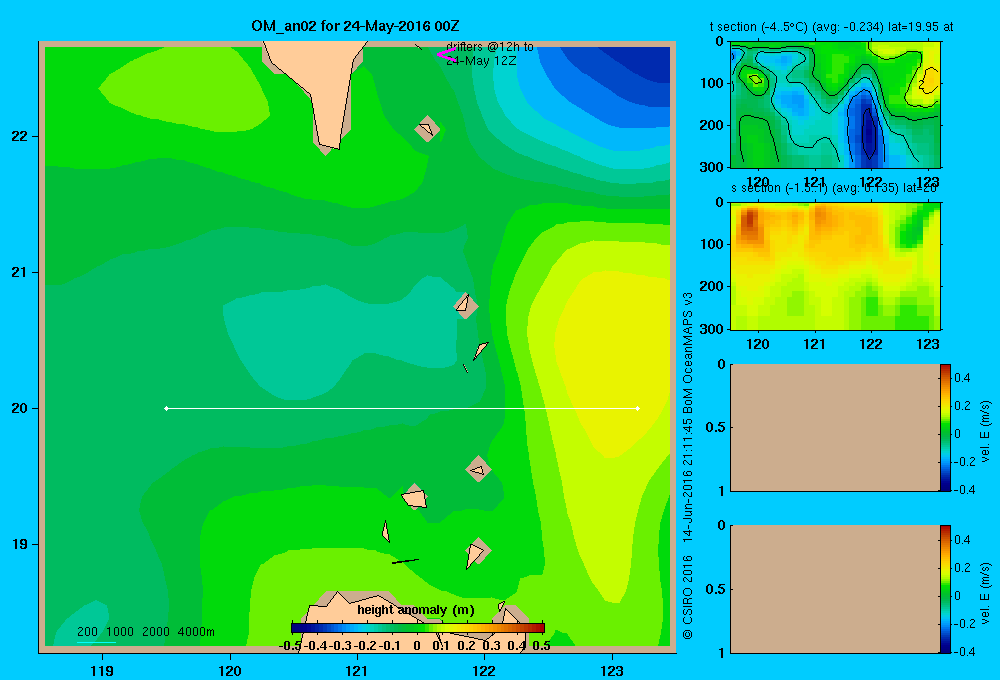Click latitude label 19 on the main map
The height and width of the screenshot is (680, 1000).
pos(20,544)
